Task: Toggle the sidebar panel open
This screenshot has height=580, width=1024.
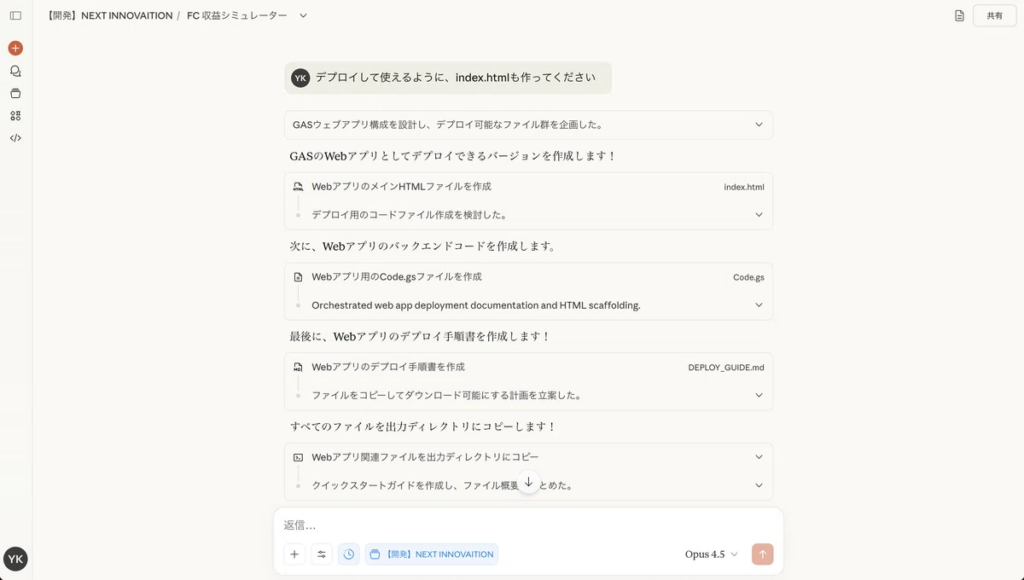Action: coord(15,16)
